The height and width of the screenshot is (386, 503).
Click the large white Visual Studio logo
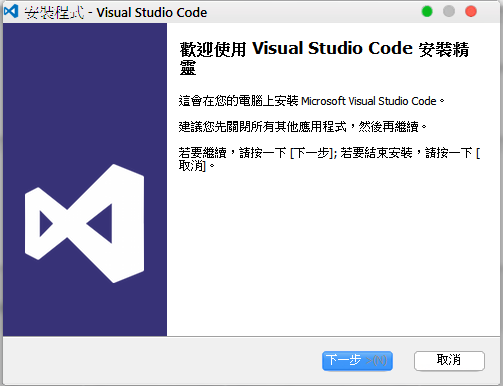click(x=85, y=223)
